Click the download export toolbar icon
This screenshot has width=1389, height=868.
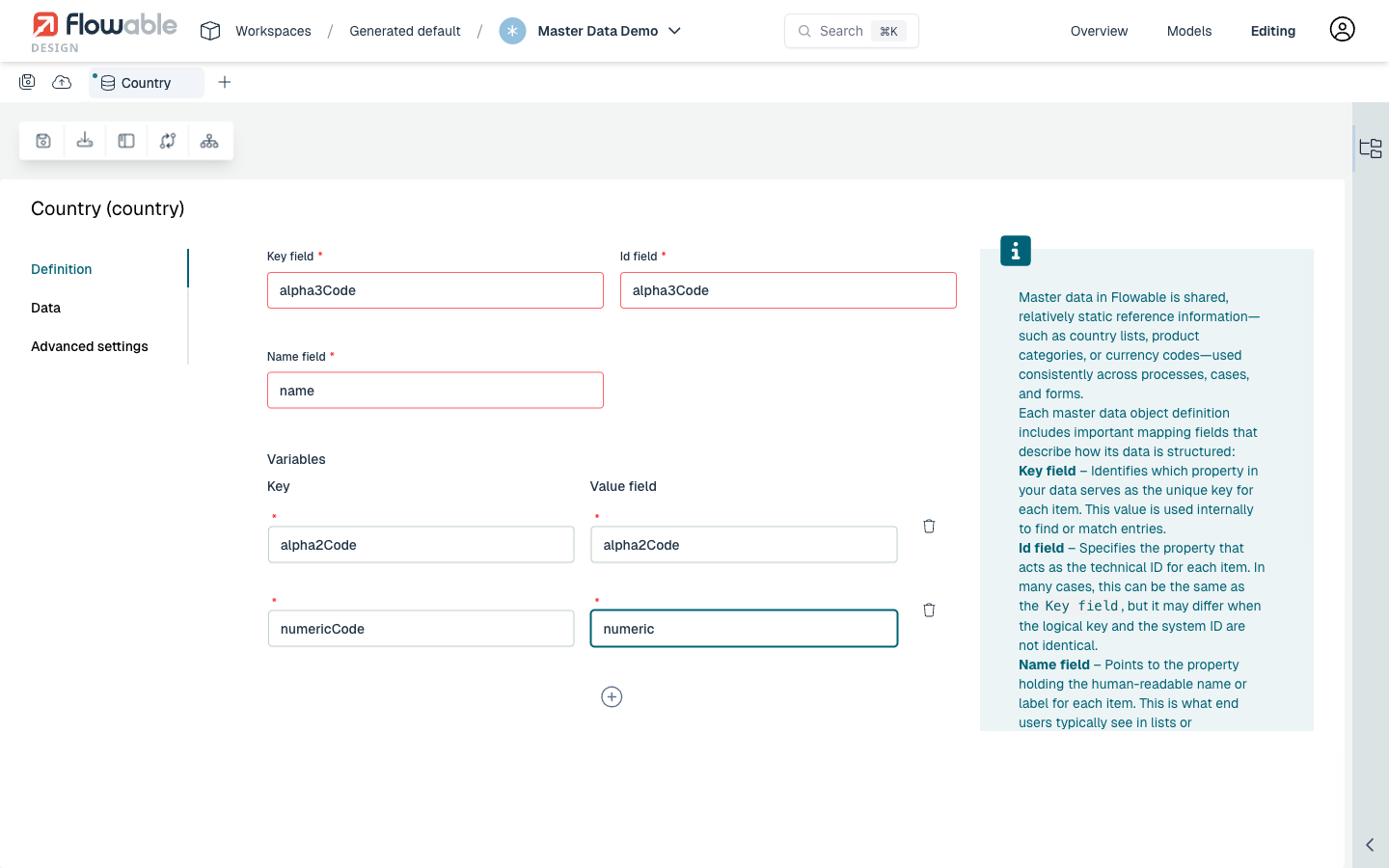[85, 141]
